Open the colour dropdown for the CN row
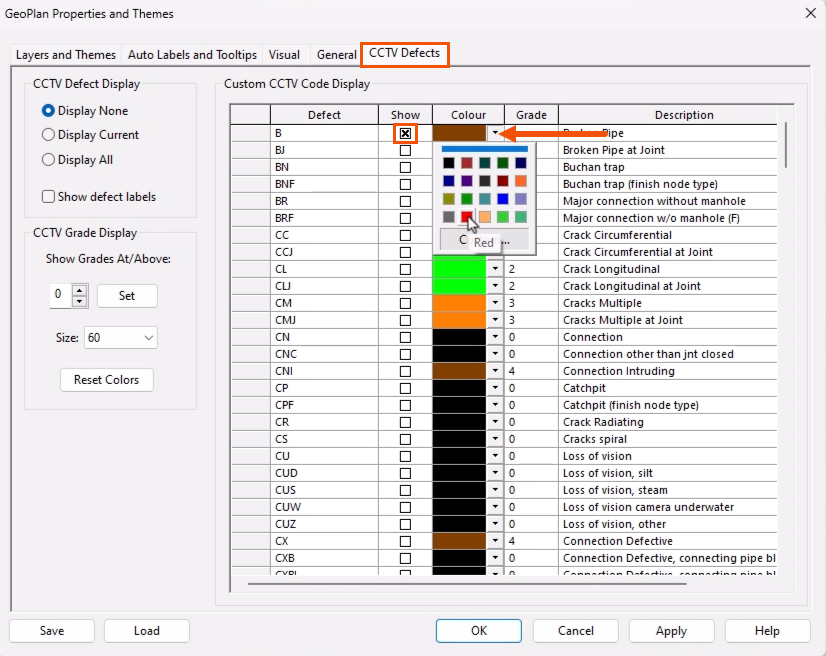 click(496, 337)
